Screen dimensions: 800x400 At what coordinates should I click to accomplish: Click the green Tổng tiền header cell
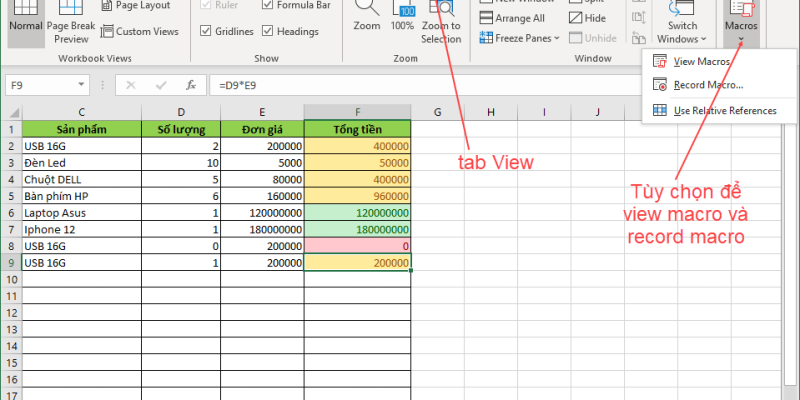pyautogui.click(x=357, y=128)
